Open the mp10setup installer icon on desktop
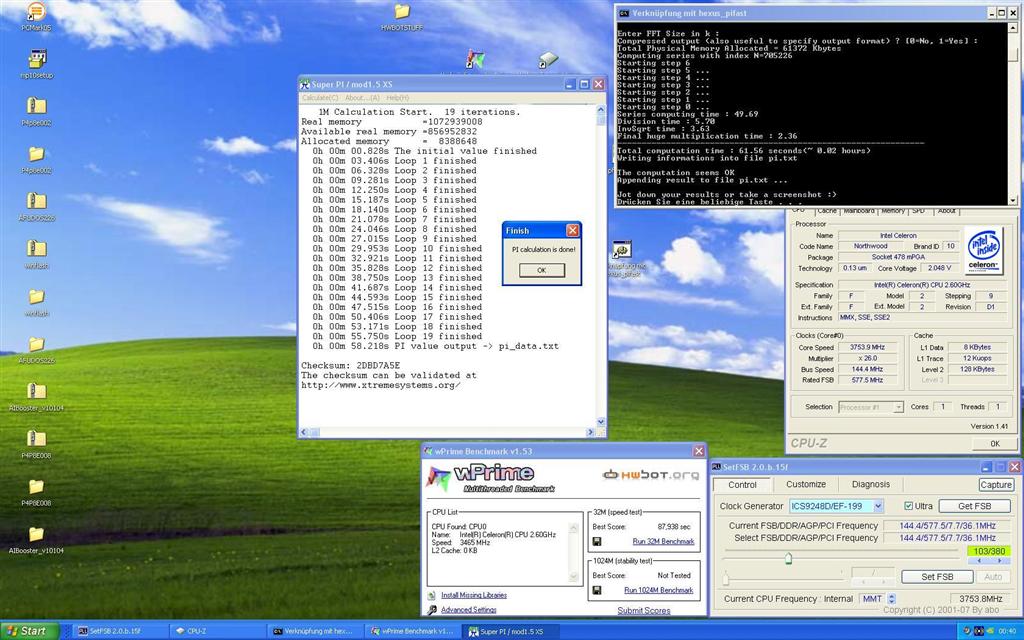 tap(37, 59)
